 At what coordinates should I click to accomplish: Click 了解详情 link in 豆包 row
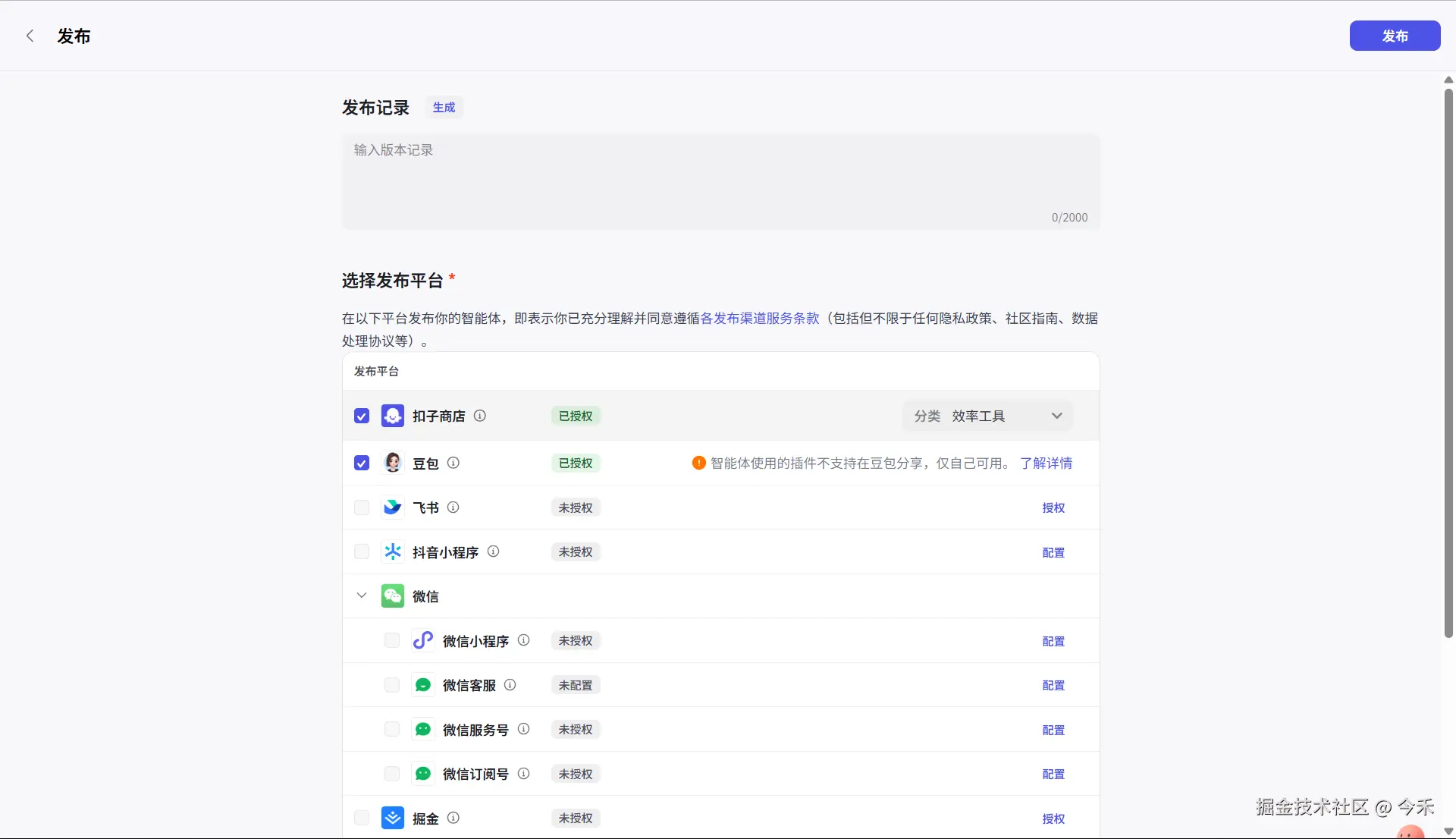(1046, 463)
